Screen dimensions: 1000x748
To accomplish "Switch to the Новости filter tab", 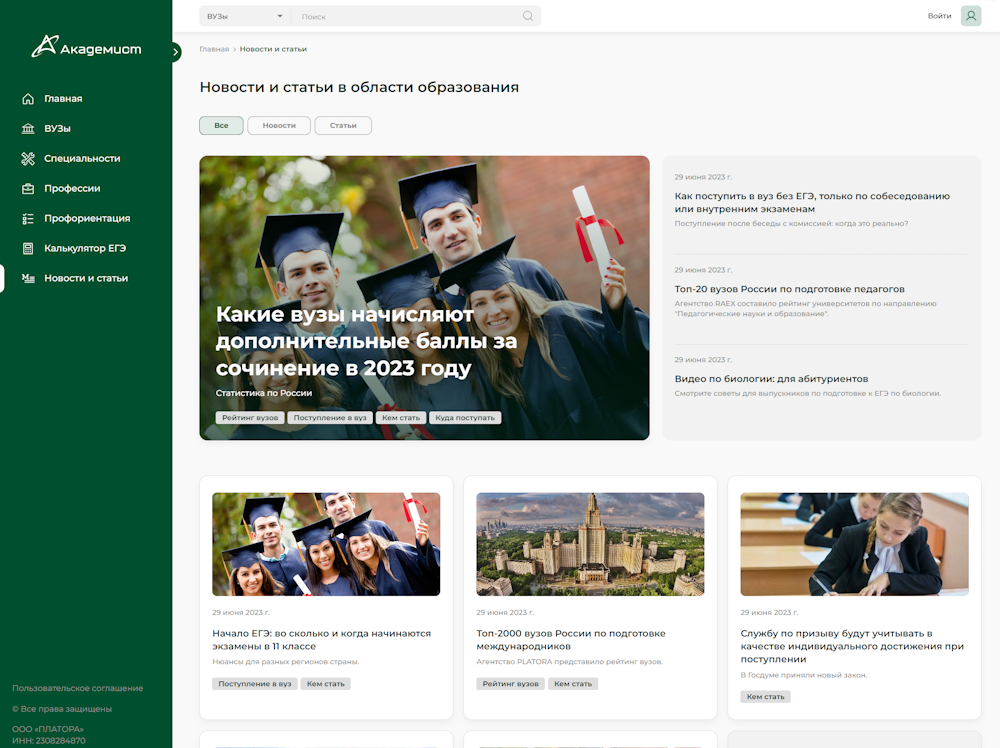I will pyautogui.click(x=279, y=126).
